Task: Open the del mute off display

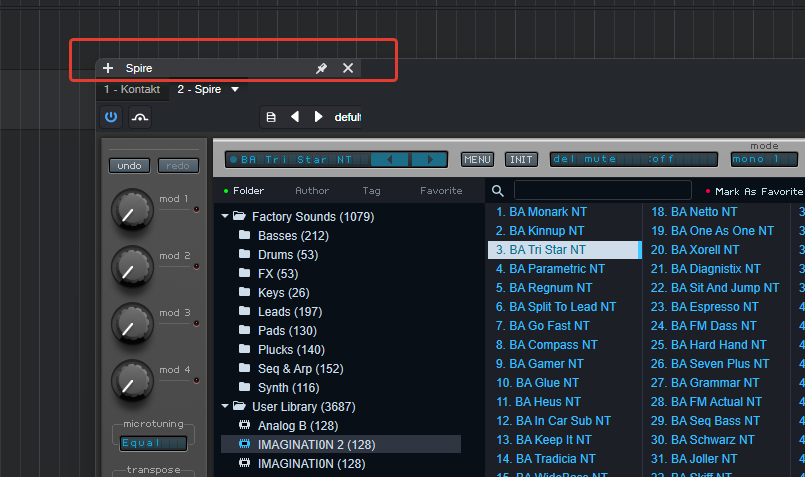Action: click(634, 159)
